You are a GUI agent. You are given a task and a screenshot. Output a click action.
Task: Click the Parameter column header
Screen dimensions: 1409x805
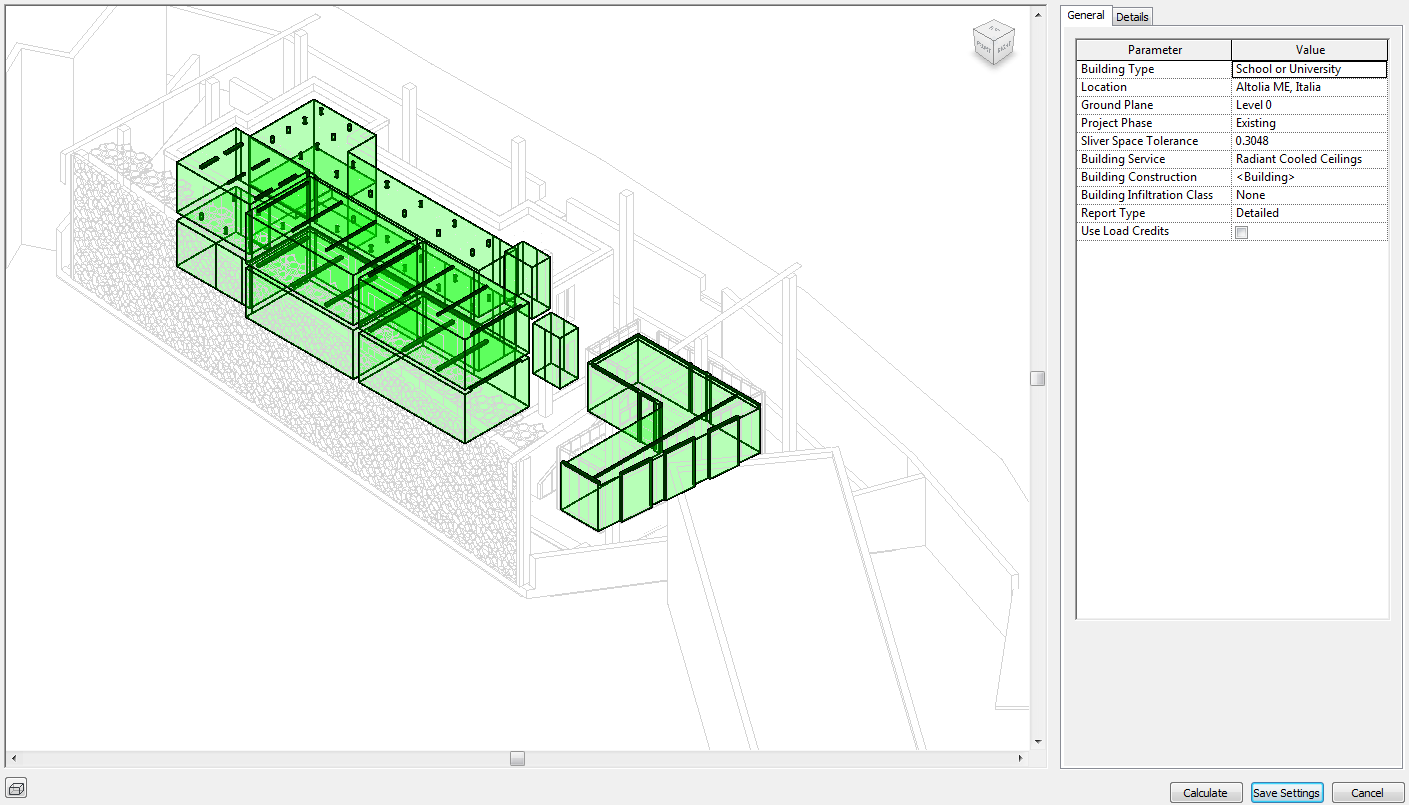pos(1154,50)
